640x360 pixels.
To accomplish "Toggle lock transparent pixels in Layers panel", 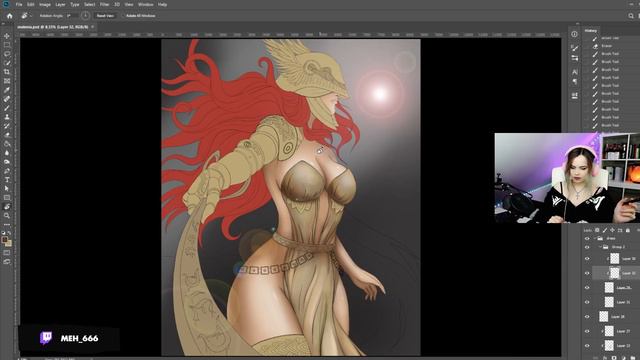I will tap(597, 230).
